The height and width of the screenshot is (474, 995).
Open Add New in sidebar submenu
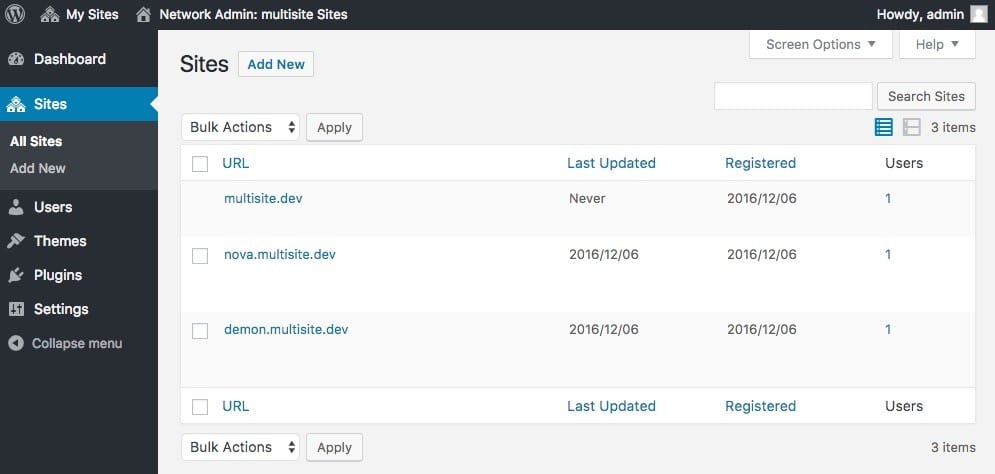coord(38,168)
